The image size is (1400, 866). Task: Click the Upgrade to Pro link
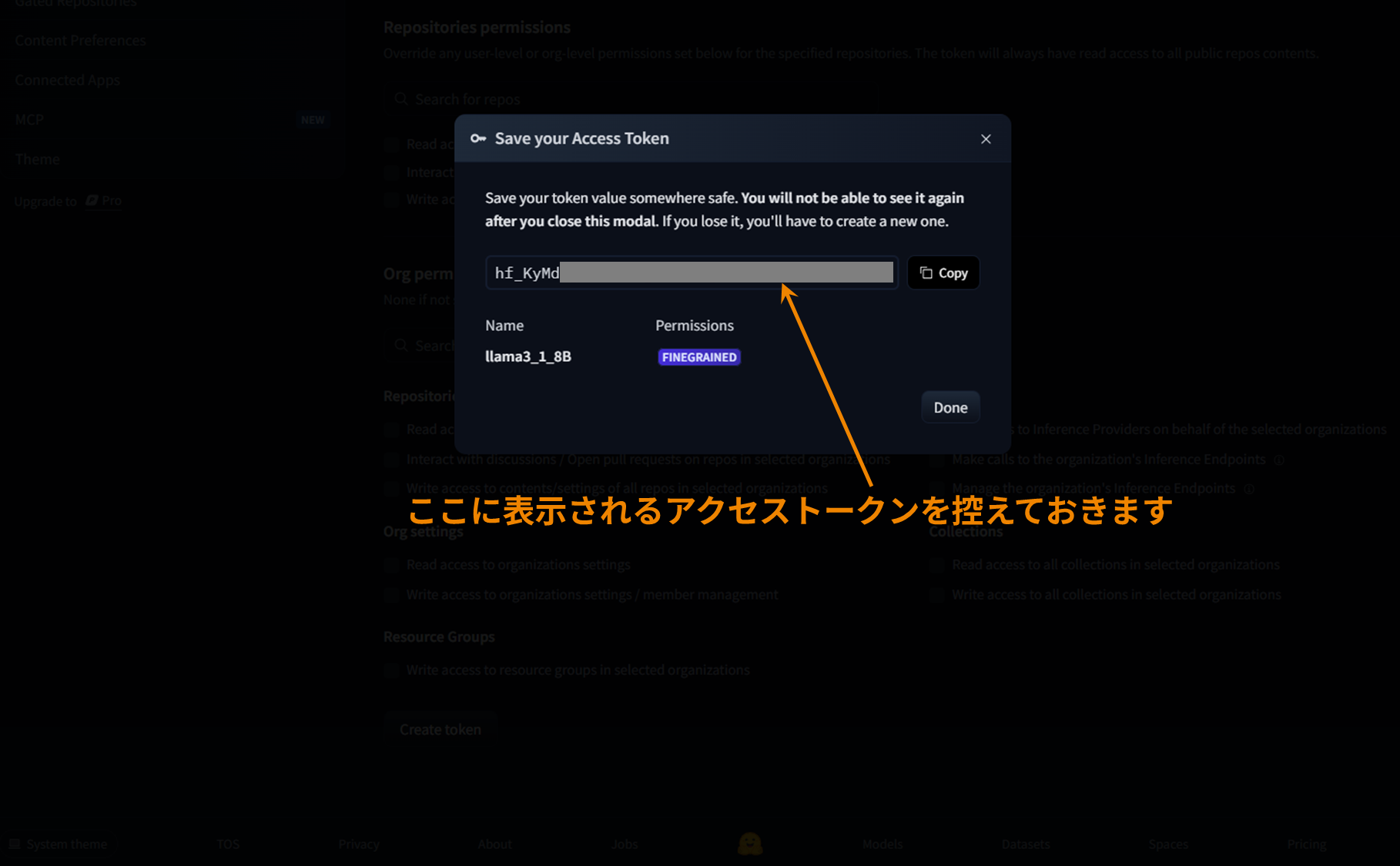click(x=68, y=201)
